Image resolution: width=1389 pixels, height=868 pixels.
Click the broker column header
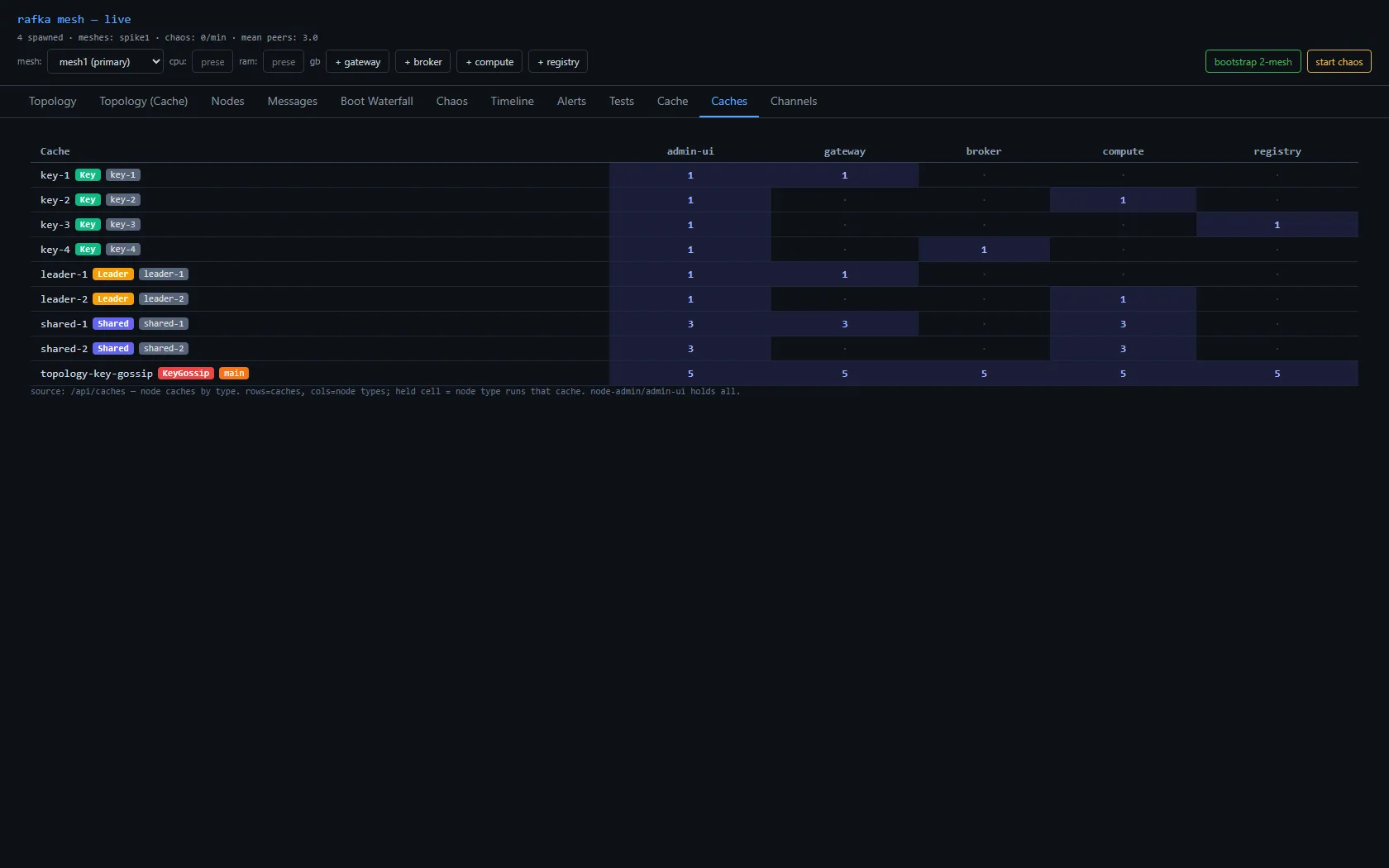click(x=984, y=151)
